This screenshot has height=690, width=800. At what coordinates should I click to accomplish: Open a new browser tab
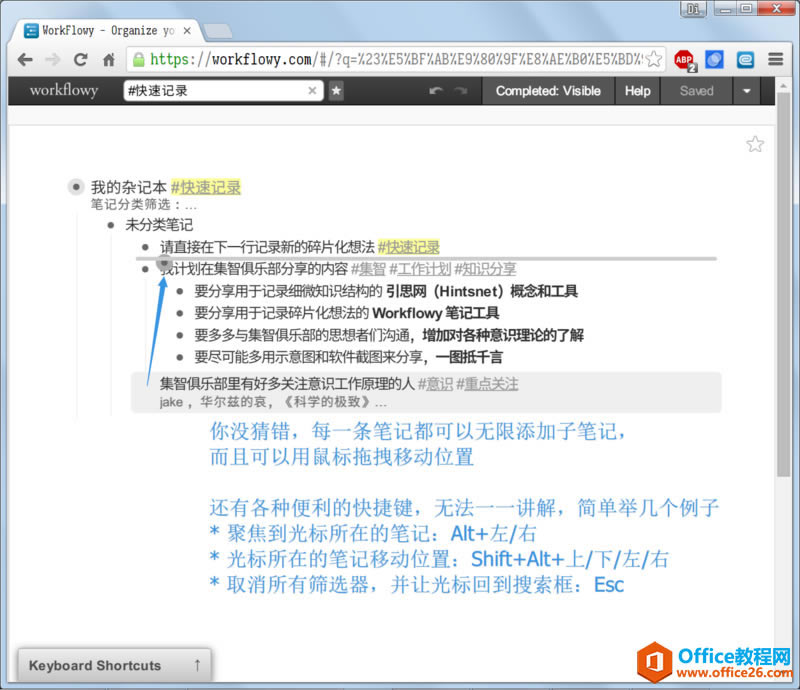click(x=217, y=31)
